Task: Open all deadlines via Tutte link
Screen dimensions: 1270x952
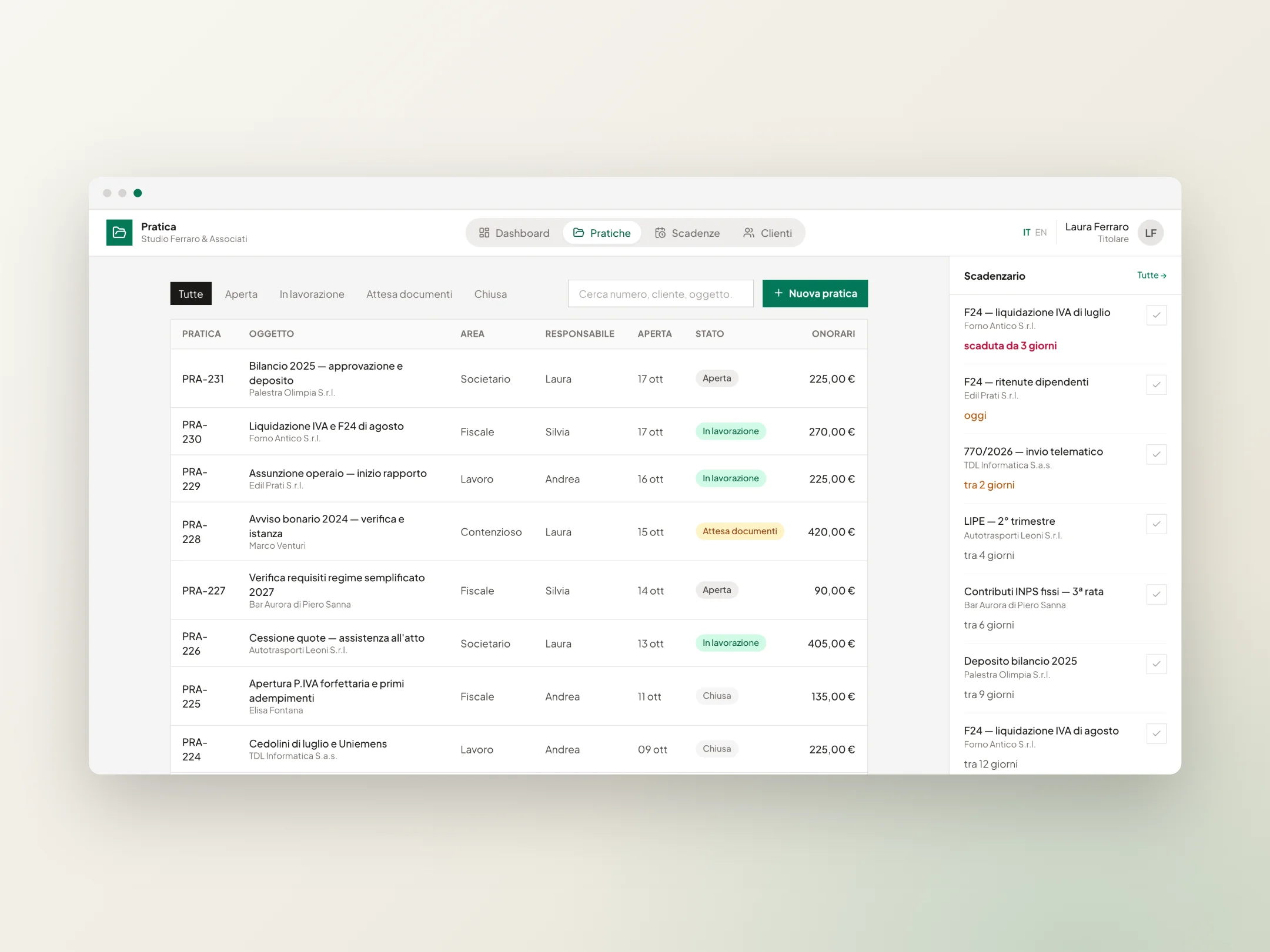Action: click(1151, 275)
